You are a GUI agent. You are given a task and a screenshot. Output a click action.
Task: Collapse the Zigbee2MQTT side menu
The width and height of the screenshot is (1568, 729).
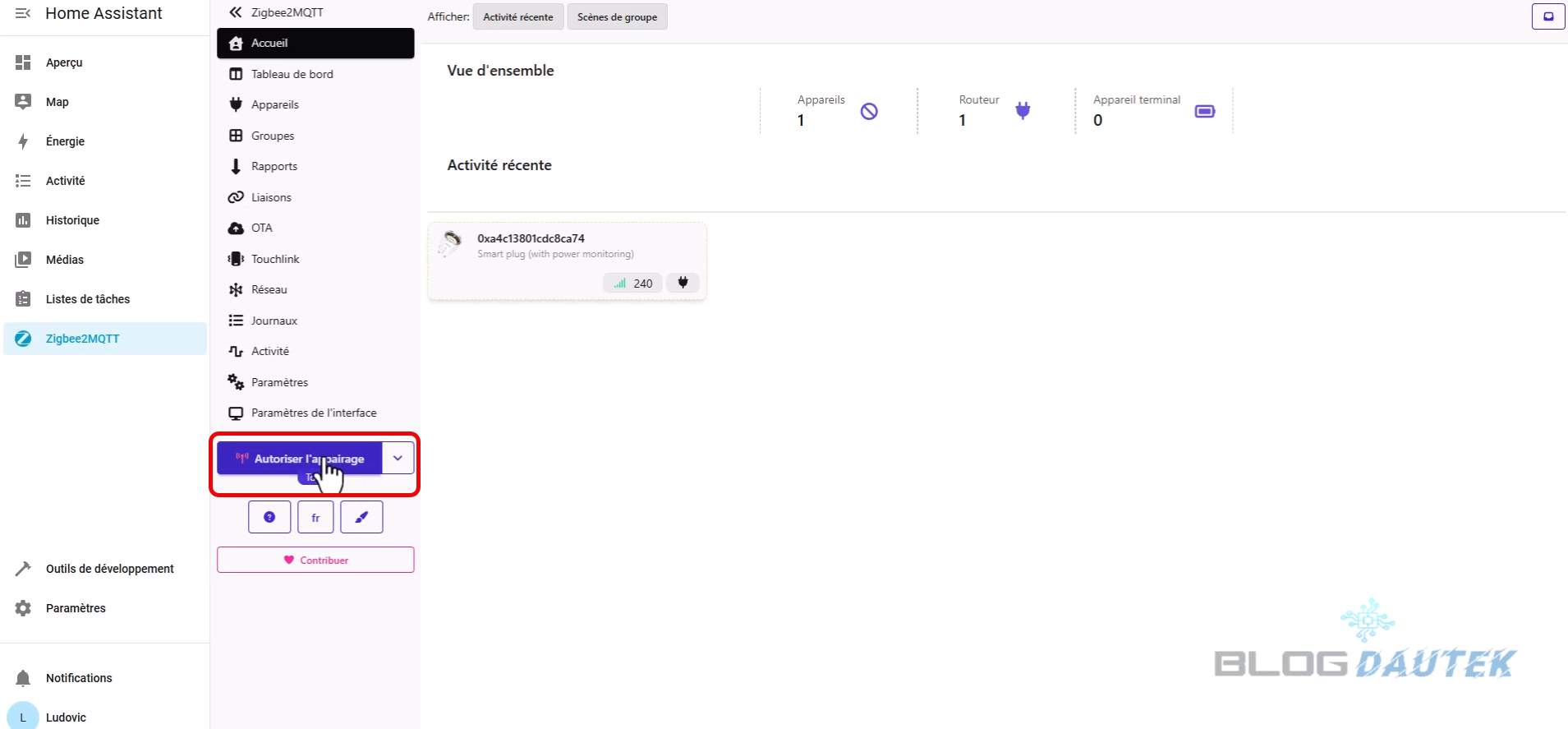pyautogui.click(x=236, y=12)
